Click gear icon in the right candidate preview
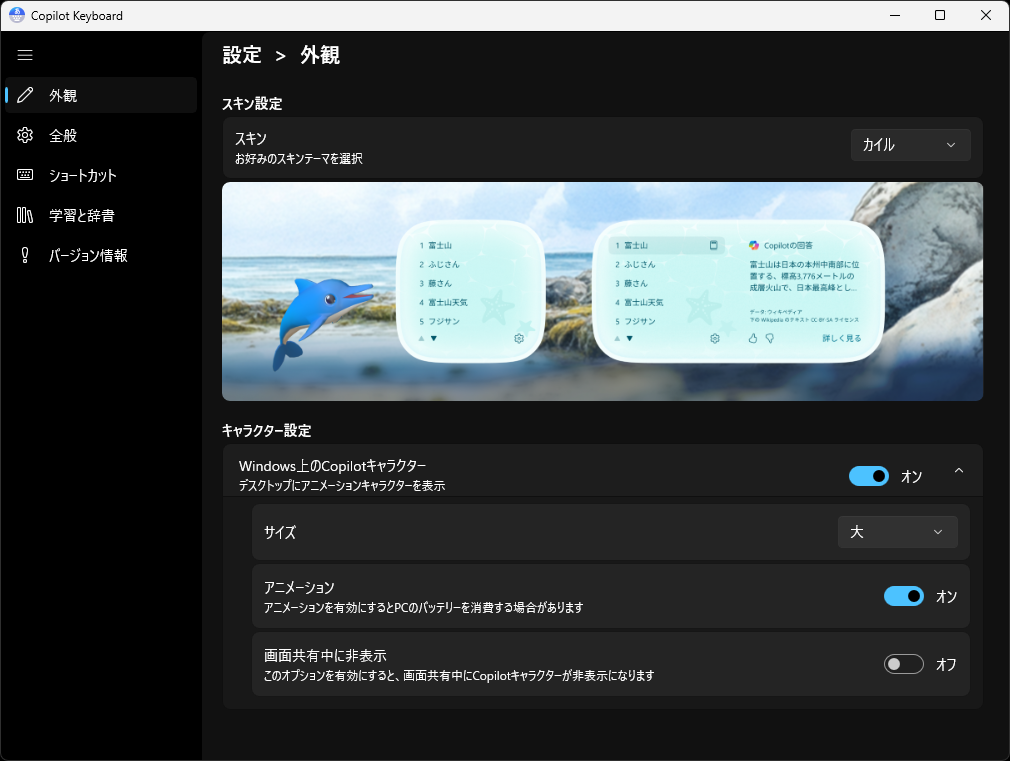The width and height of the screenshot is (1010, 761). click(x=714, y=338)
